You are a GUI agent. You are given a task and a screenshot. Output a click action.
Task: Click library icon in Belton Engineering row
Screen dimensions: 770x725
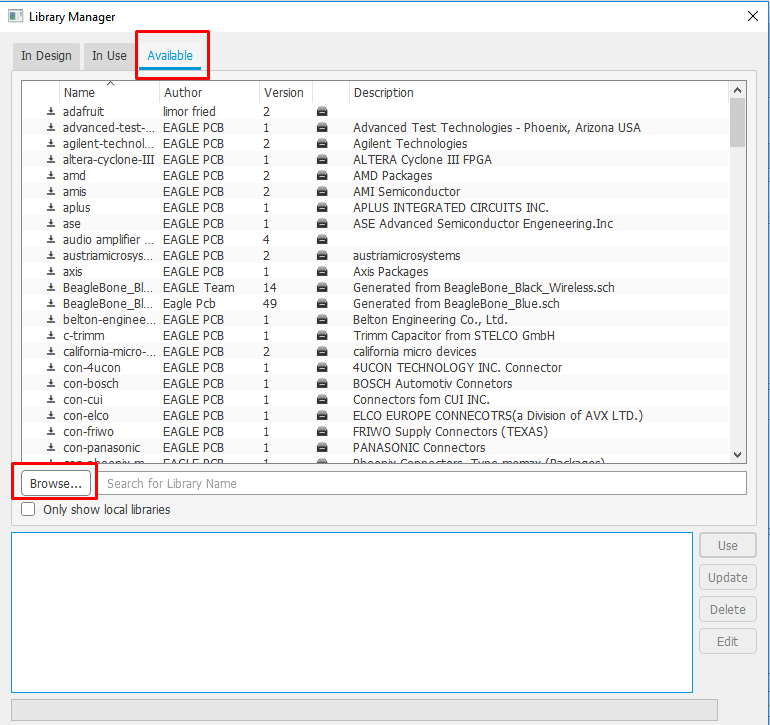coord(322,320)
